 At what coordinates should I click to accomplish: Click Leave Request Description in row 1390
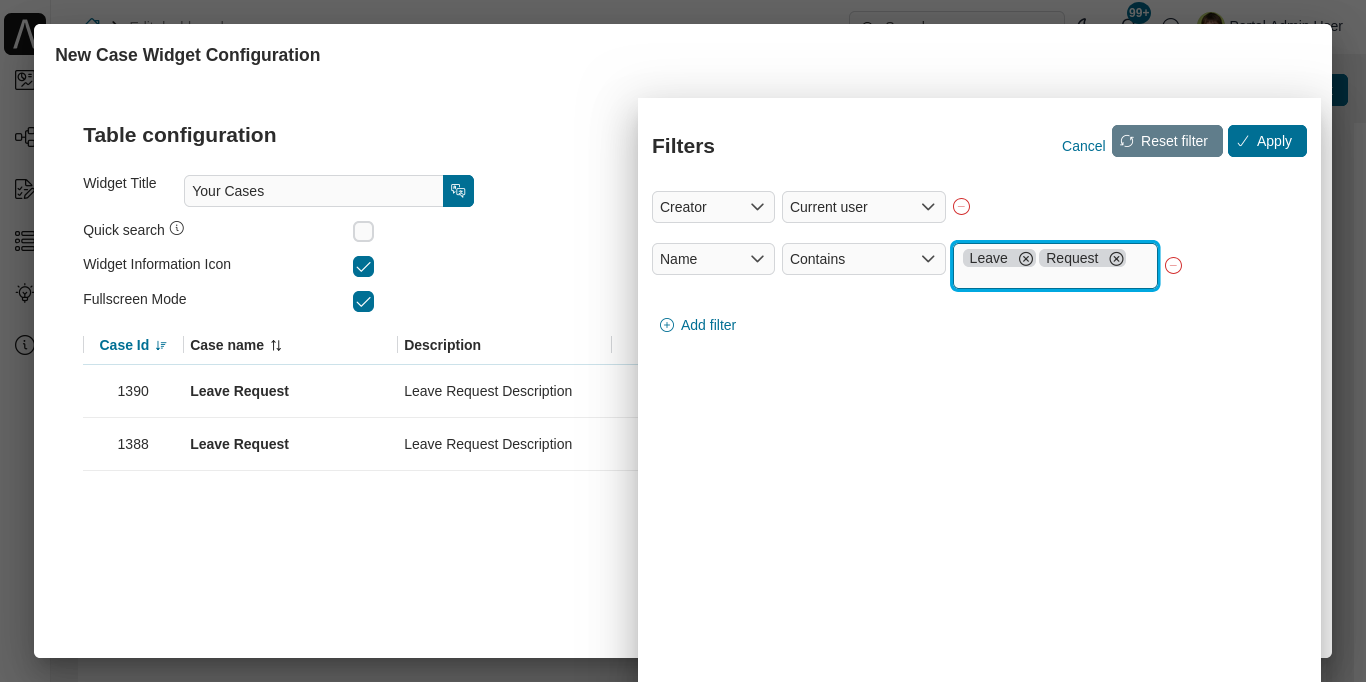point(488,391)
